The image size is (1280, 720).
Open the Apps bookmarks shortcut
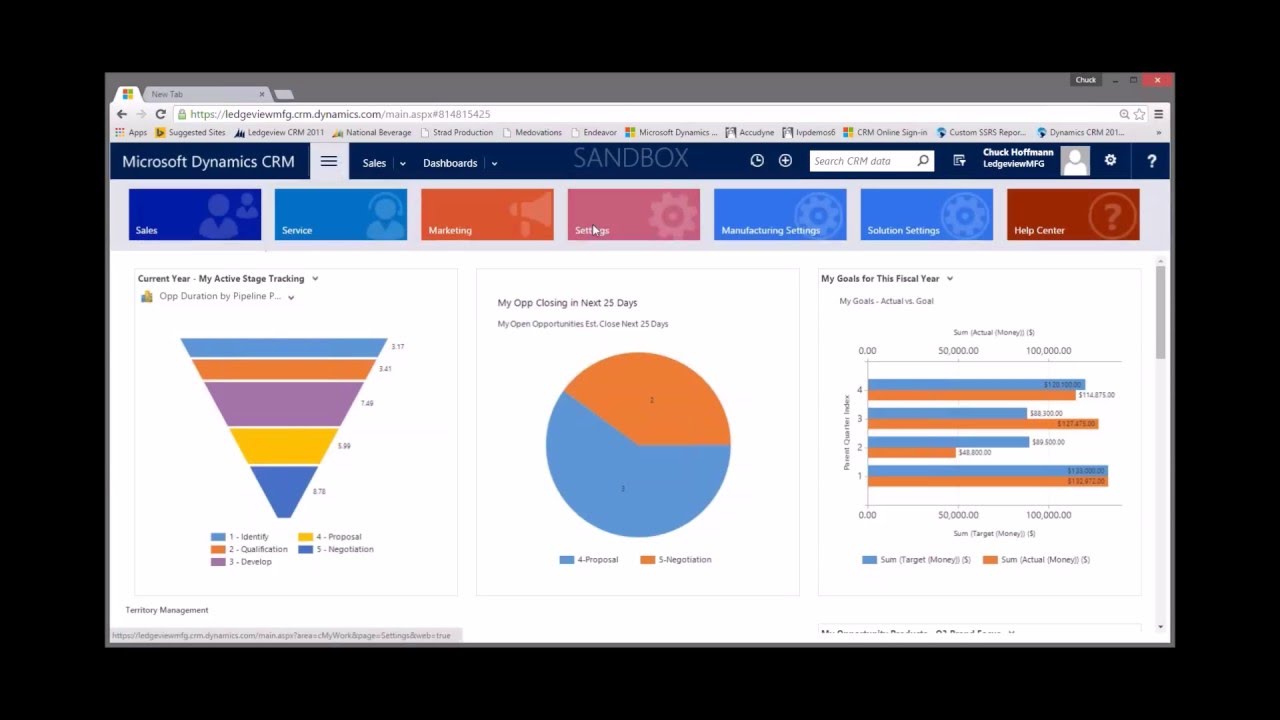click(131, 132)
